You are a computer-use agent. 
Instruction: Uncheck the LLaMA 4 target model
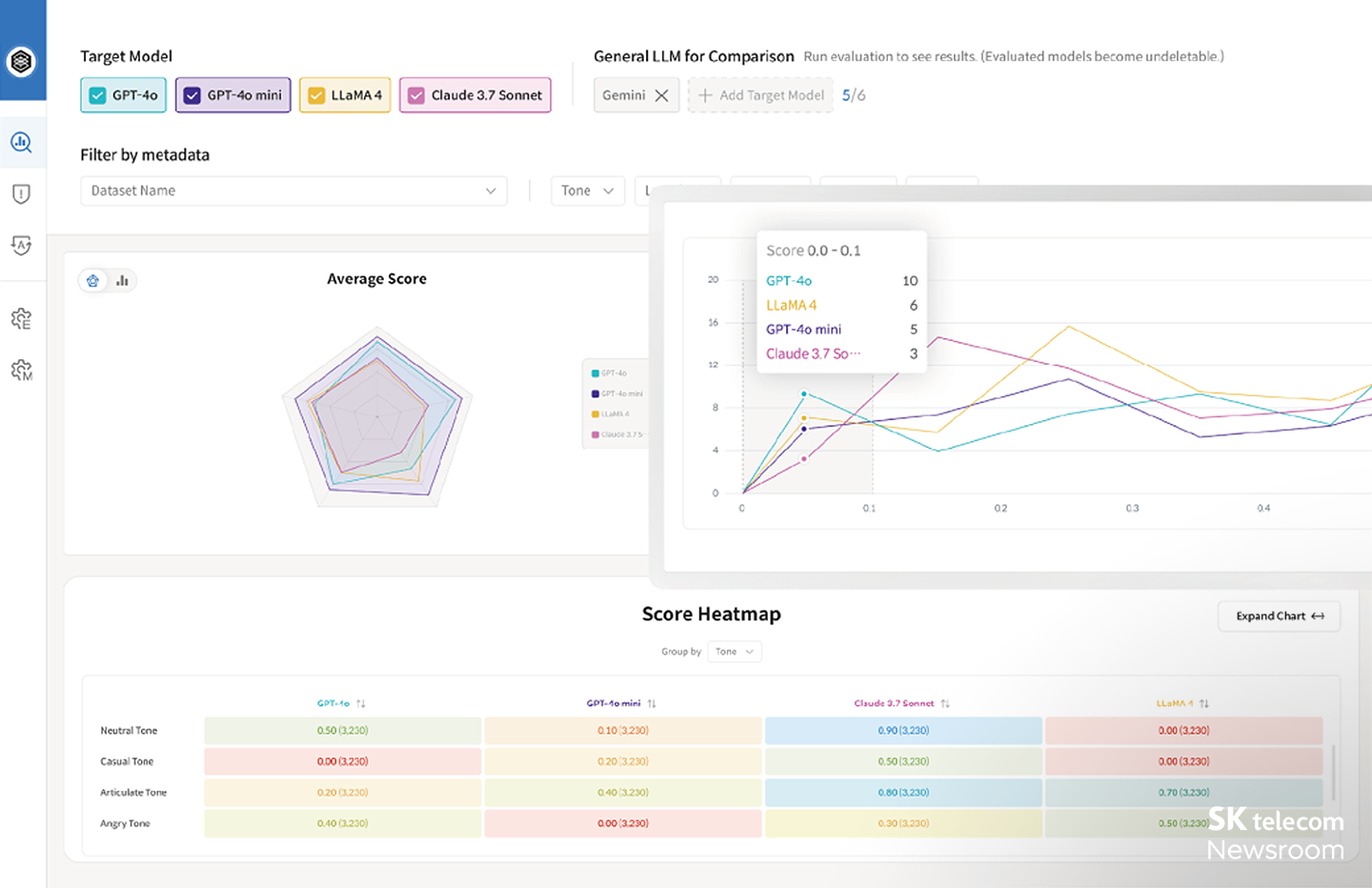tap(316, 94)
